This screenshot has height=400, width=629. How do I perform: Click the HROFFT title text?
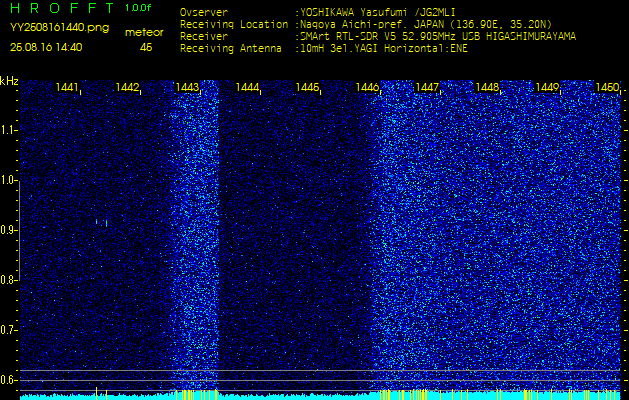pos(62,8)
